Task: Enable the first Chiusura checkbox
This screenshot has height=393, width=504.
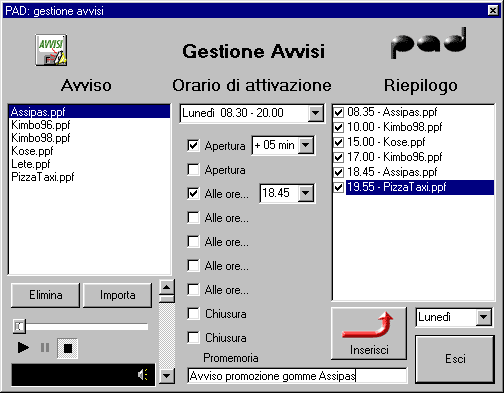Action: pyautogui.click(x=193, y=314)
